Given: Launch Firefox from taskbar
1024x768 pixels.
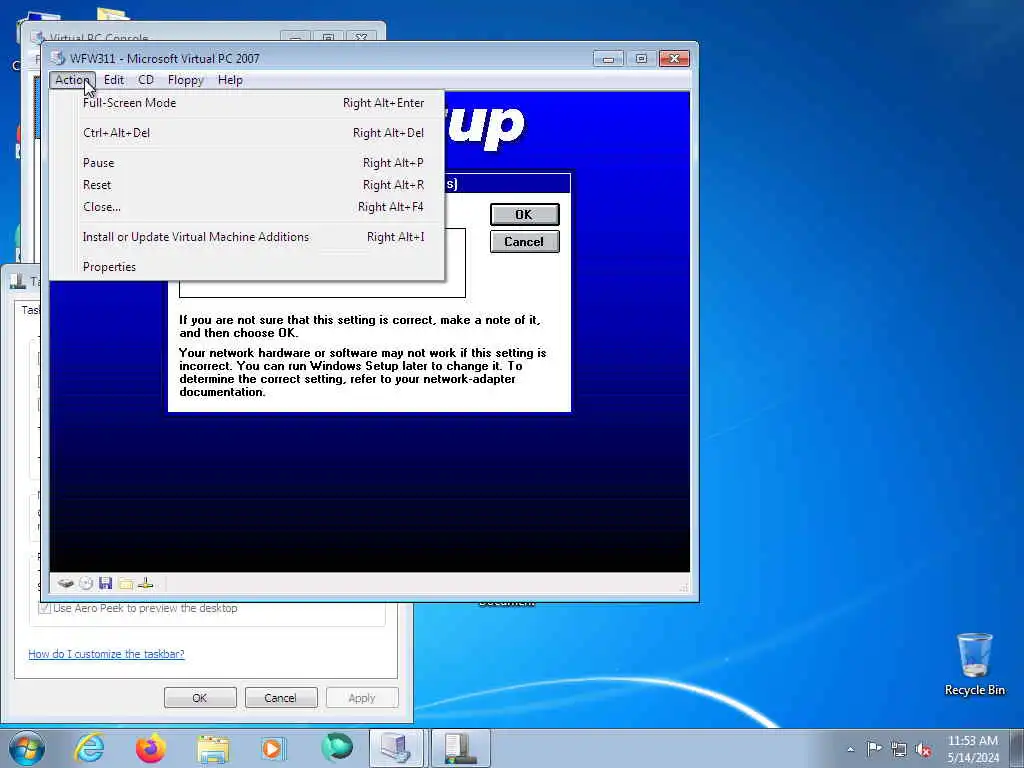Looking at the screenshot, I should click(151, 748).
